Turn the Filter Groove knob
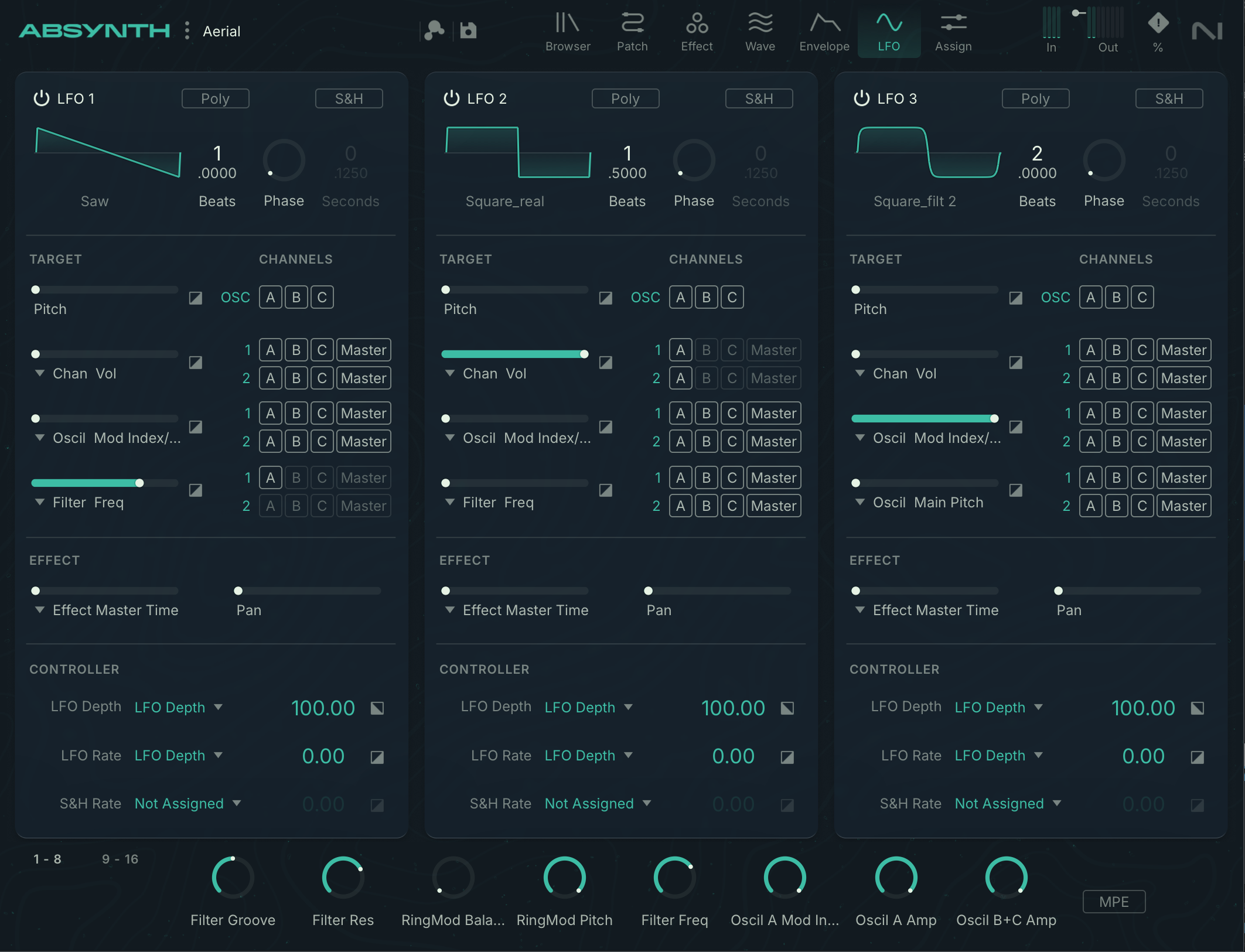The image size is (1245, 952). (x=232, y=878)
